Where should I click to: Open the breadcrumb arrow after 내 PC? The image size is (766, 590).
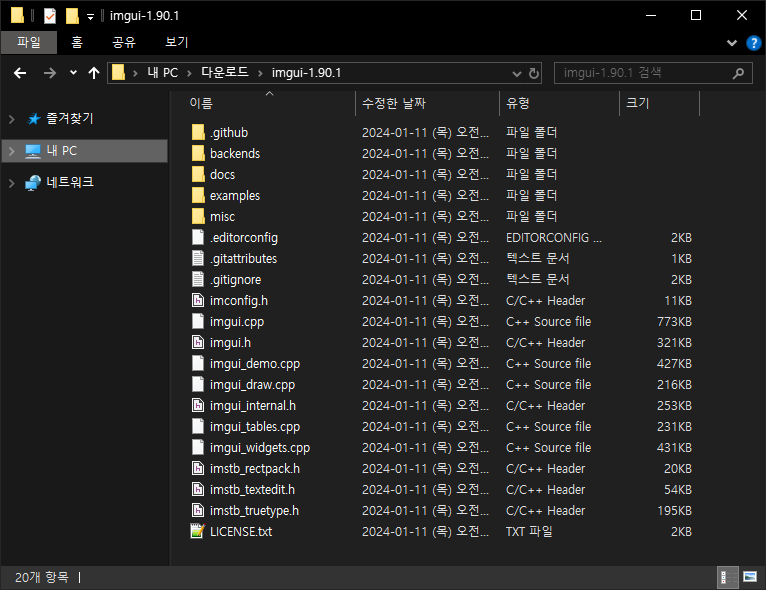point(189,73)
